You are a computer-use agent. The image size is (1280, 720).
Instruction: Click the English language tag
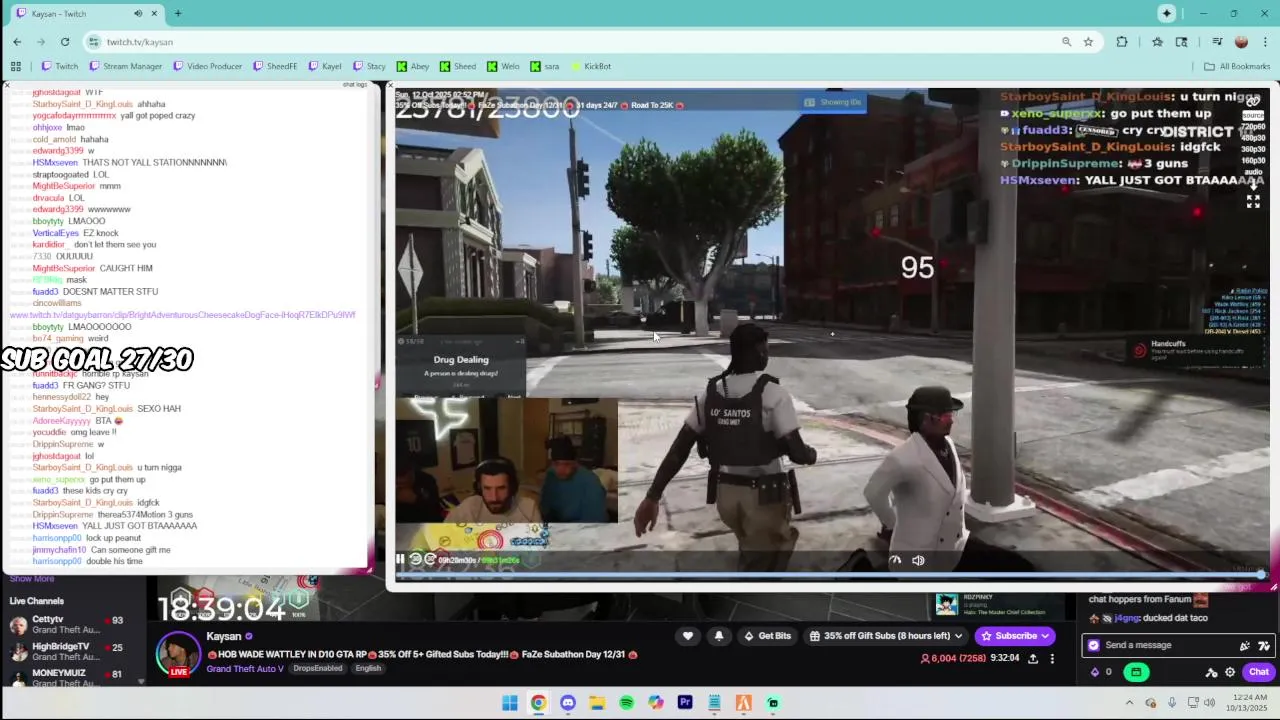(x=368, y=668)
